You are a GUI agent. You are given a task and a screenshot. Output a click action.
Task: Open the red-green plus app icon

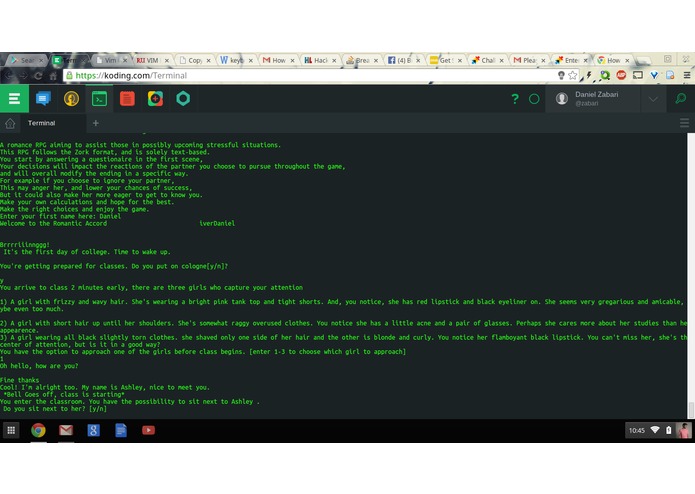click(155, 98)
